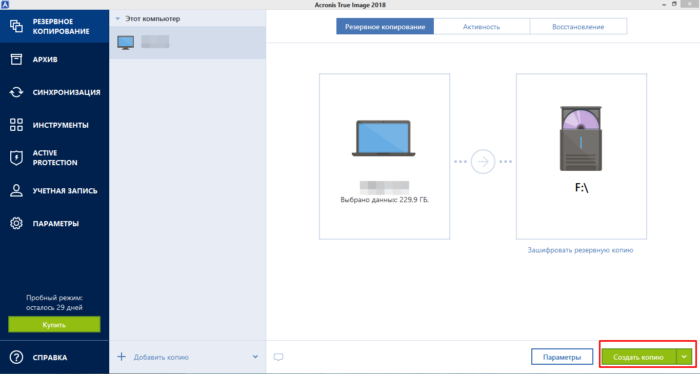Screen dimensions: 700x374
Task: Switch to the Резервное копирование tab
Action: [x=385, y=27]
